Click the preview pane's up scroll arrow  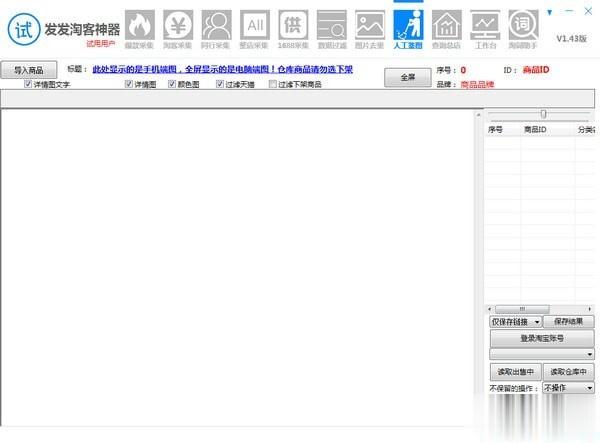(x=478, y=114)
